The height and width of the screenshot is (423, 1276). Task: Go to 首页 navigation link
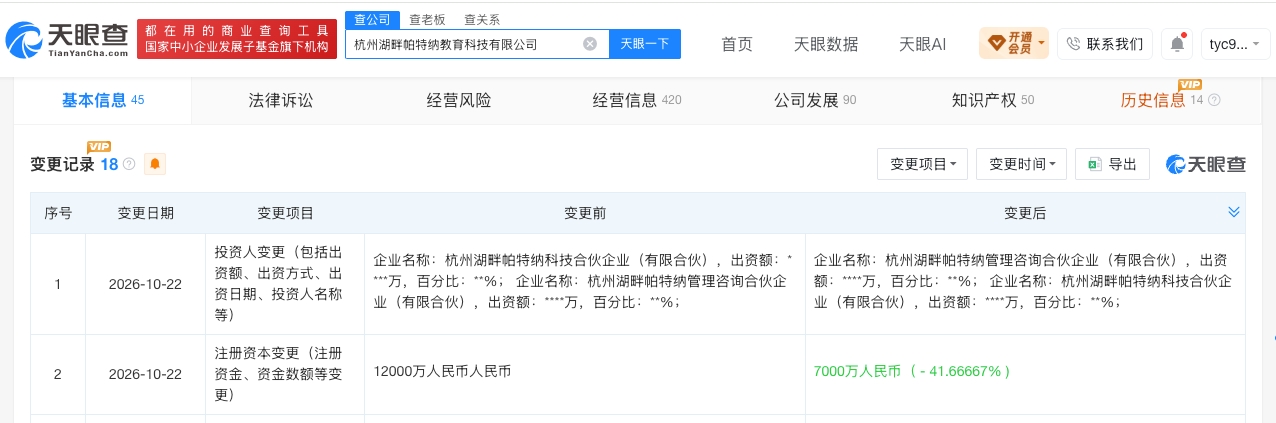coord(737,44)
